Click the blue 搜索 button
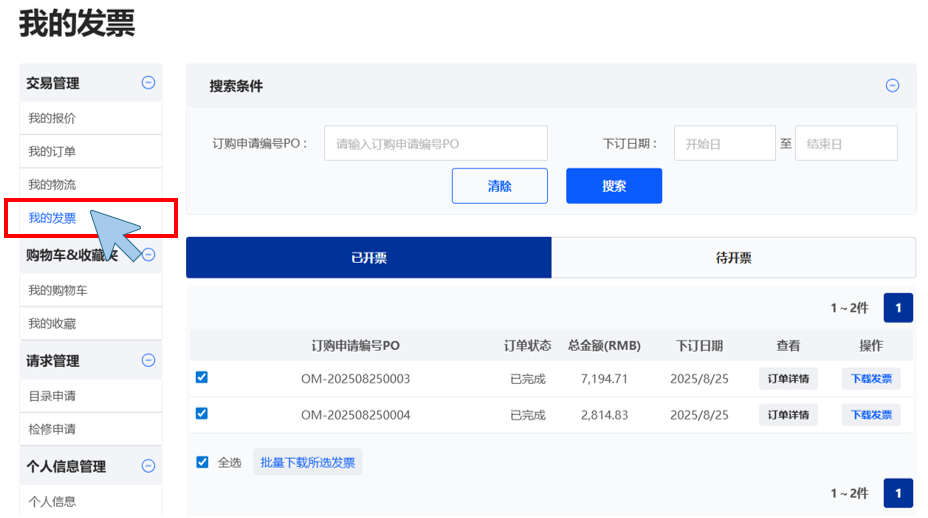Screen dimensions: 928x518 click(x=613, y=186)
